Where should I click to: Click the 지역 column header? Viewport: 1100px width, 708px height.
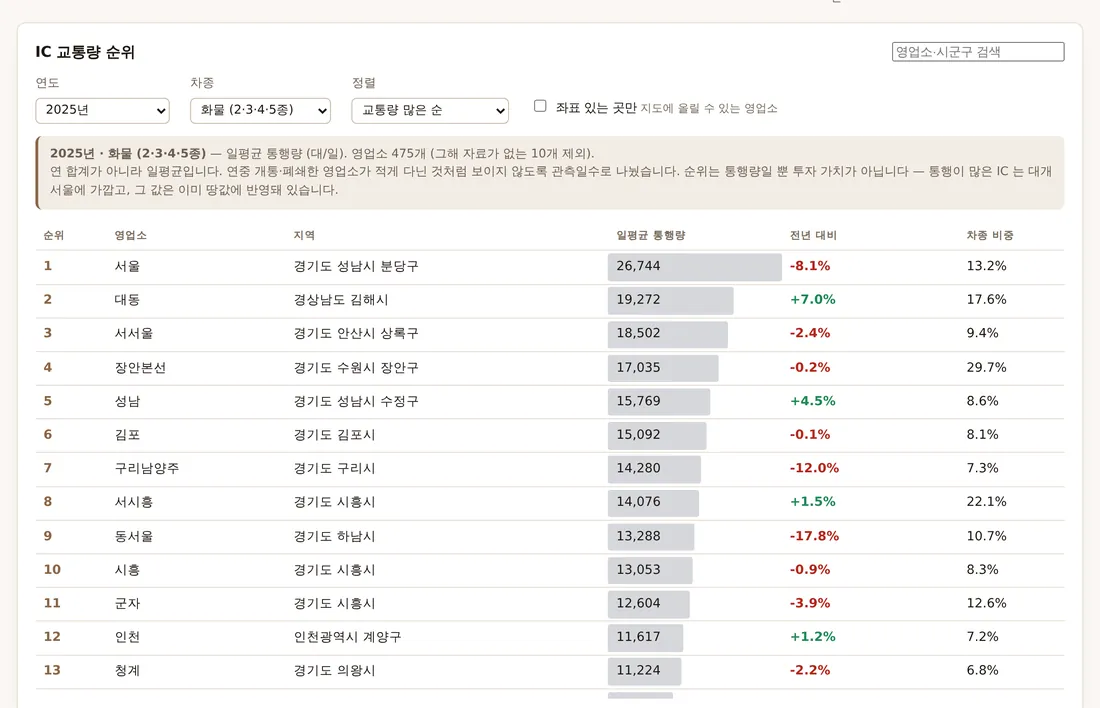tap(304, 235)
